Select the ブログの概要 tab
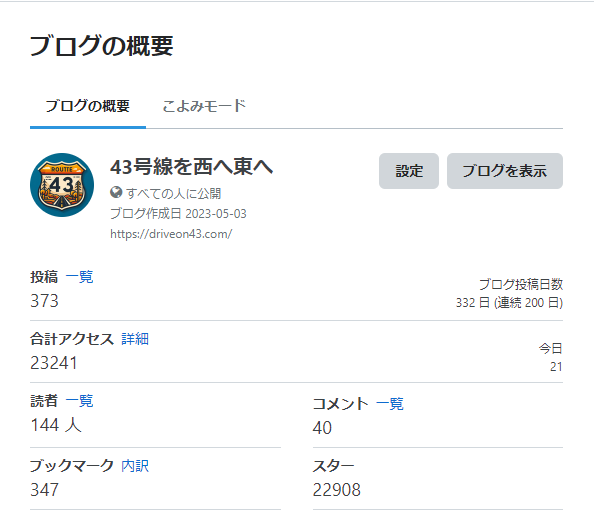The width and height of the screenshot is (594, 522). click(x=88, y=106)
